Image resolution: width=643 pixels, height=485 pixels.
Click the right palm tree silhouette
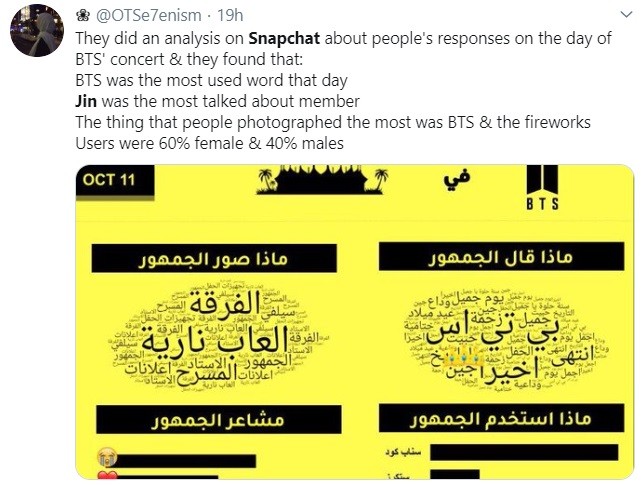[x=381, y=180]
